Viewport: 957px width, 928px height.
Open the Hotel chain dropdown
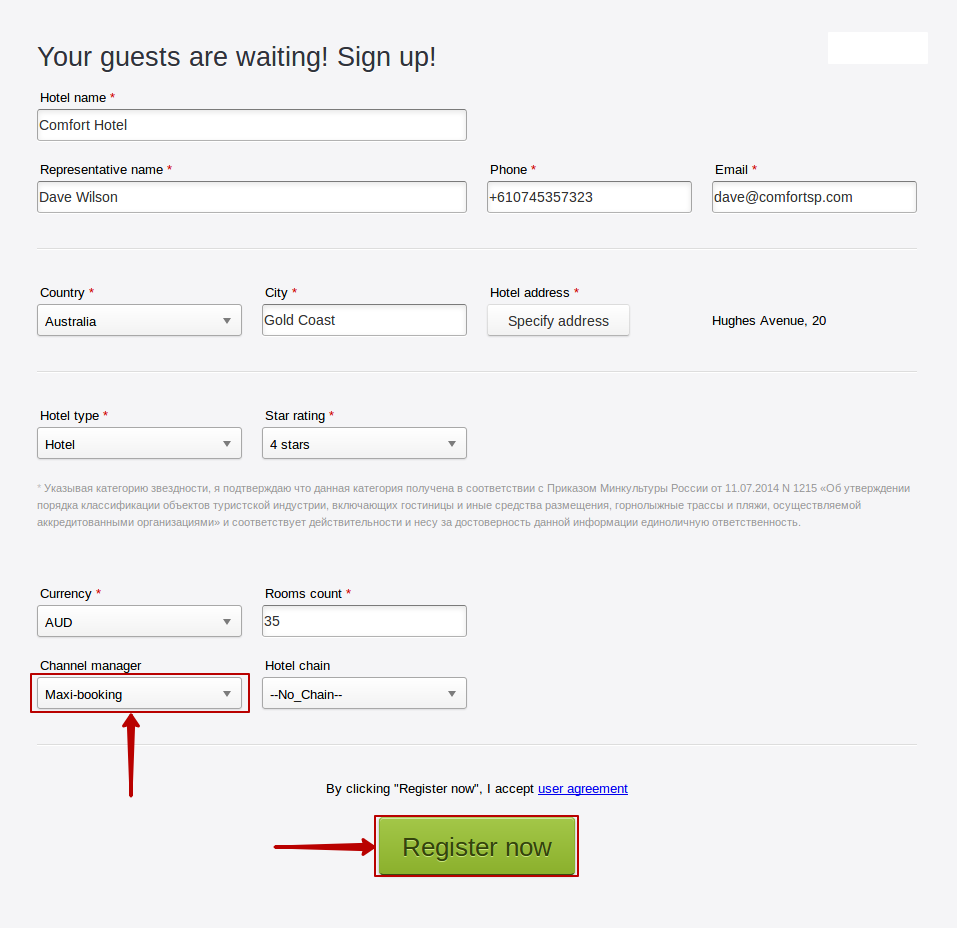tap(364, 694)
